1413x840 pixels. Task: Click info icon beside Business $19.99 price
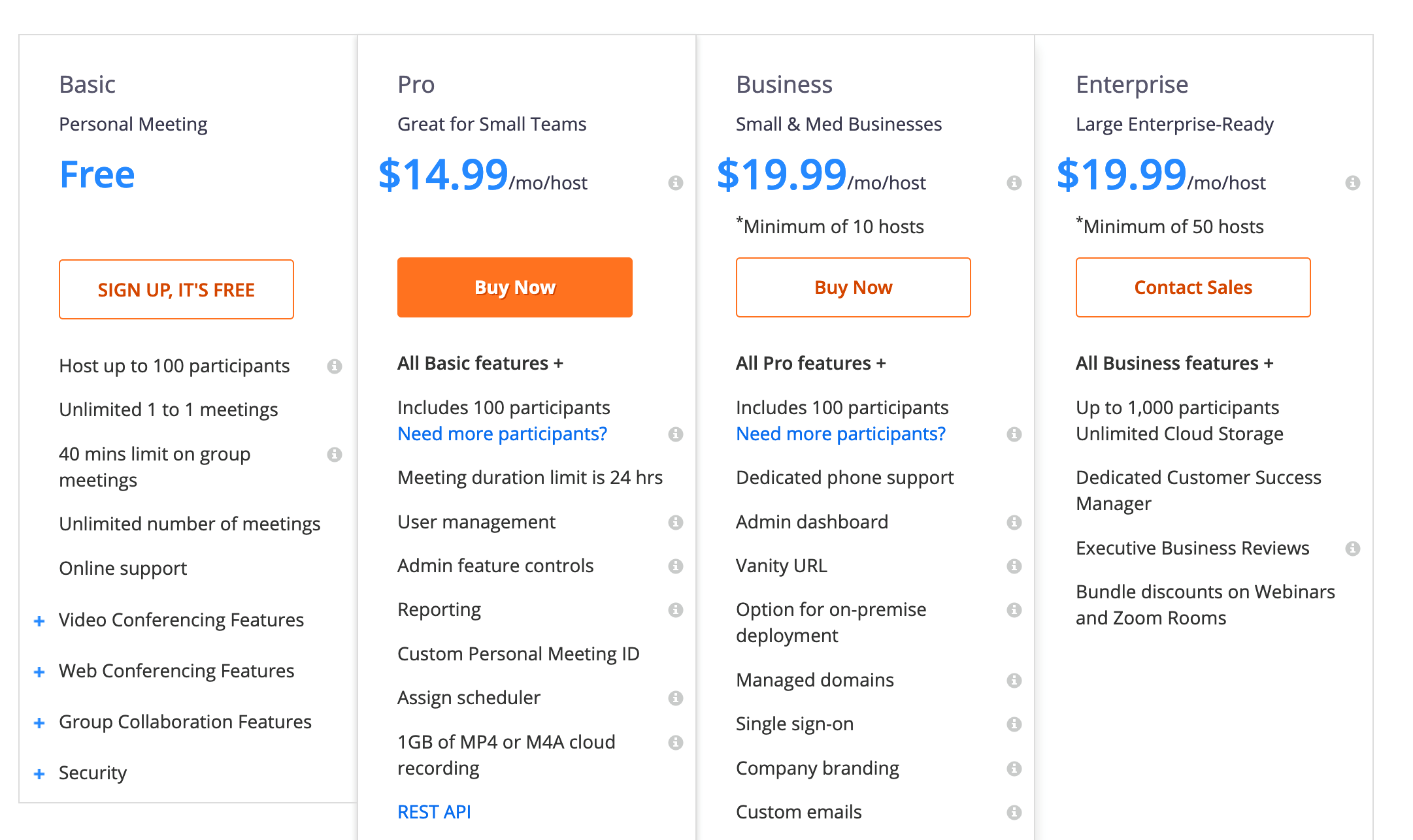1014,183
